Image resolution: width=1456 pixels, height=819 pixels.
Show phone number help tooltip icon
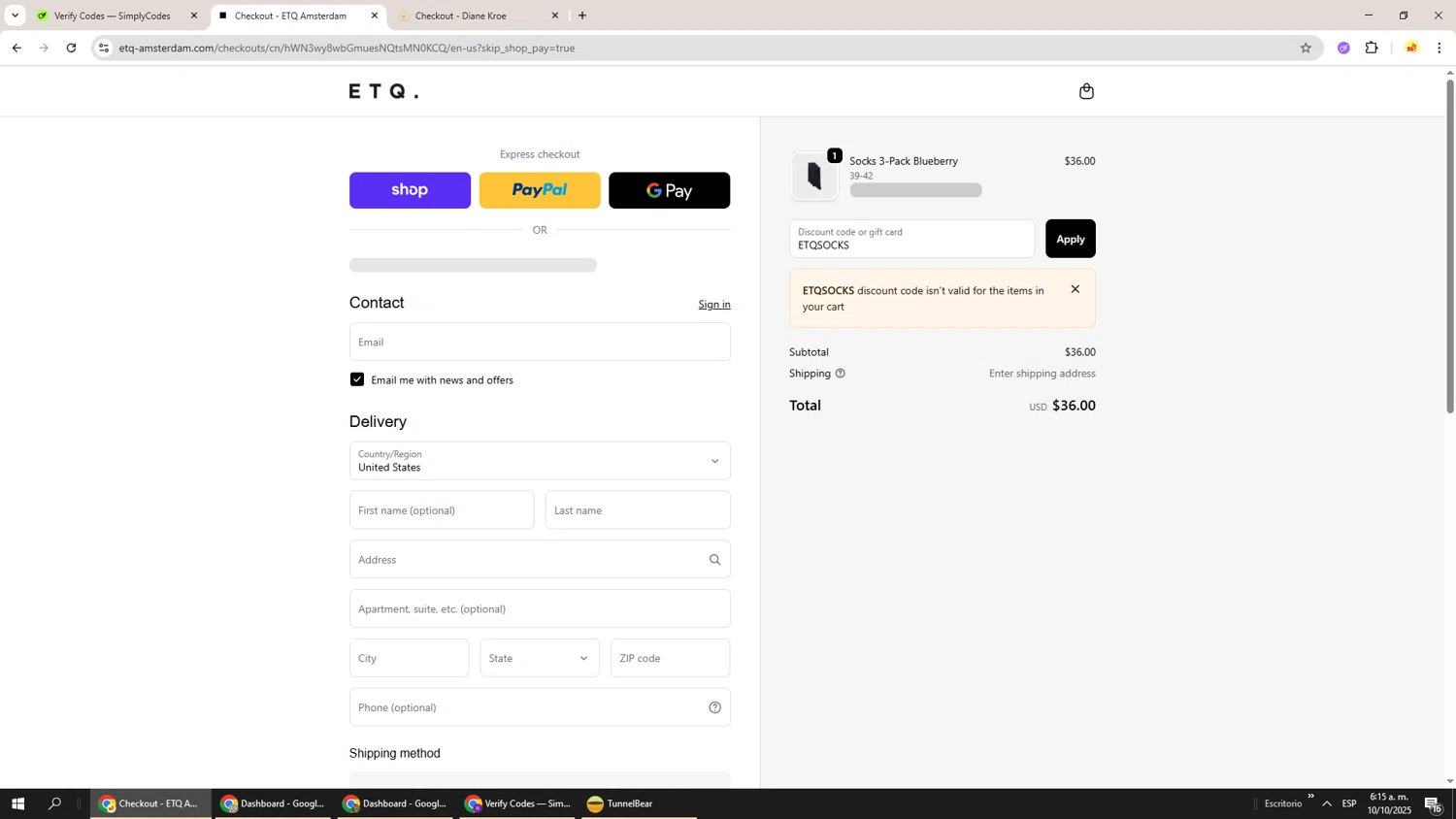point(714,707)
